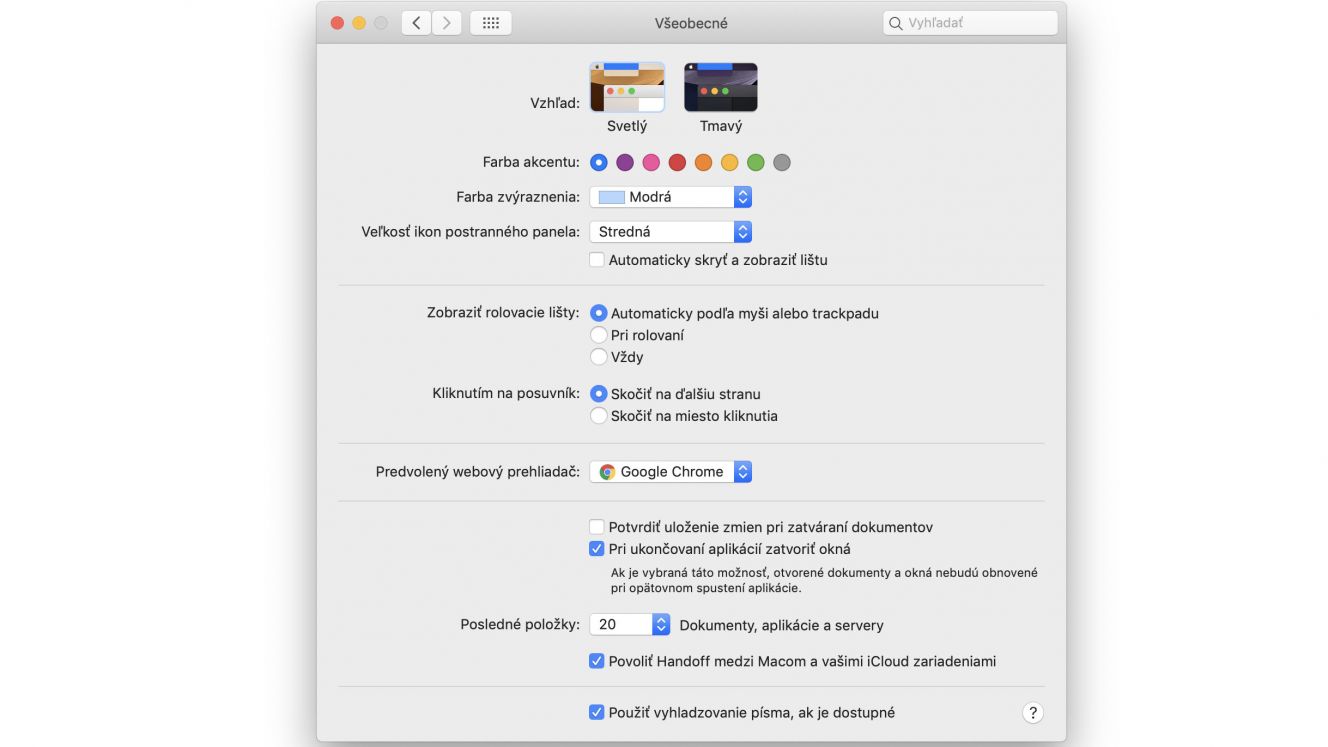This screenshot has height=747, width=1328.
Task: Enable Automaticky skryť a zobraziť lištu checkbox
Action: pos(597,260)
